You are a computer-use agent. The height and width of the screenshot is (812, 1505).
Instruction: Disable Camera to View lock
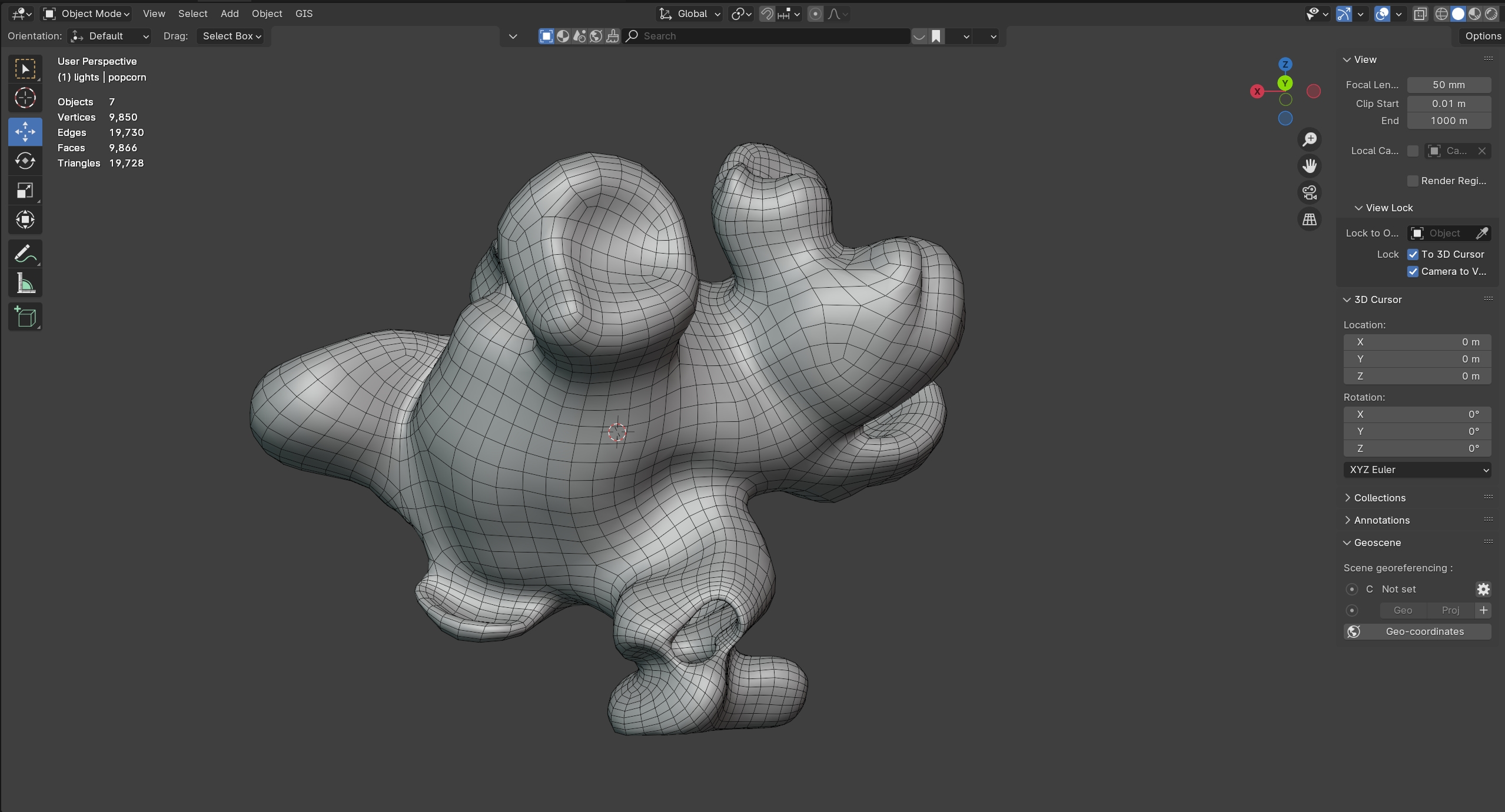pos(1413,271)
